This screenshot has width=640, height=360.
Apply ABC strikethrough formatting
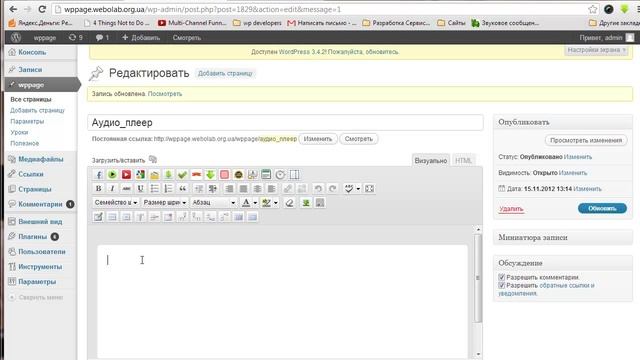(x=127, y=189)
